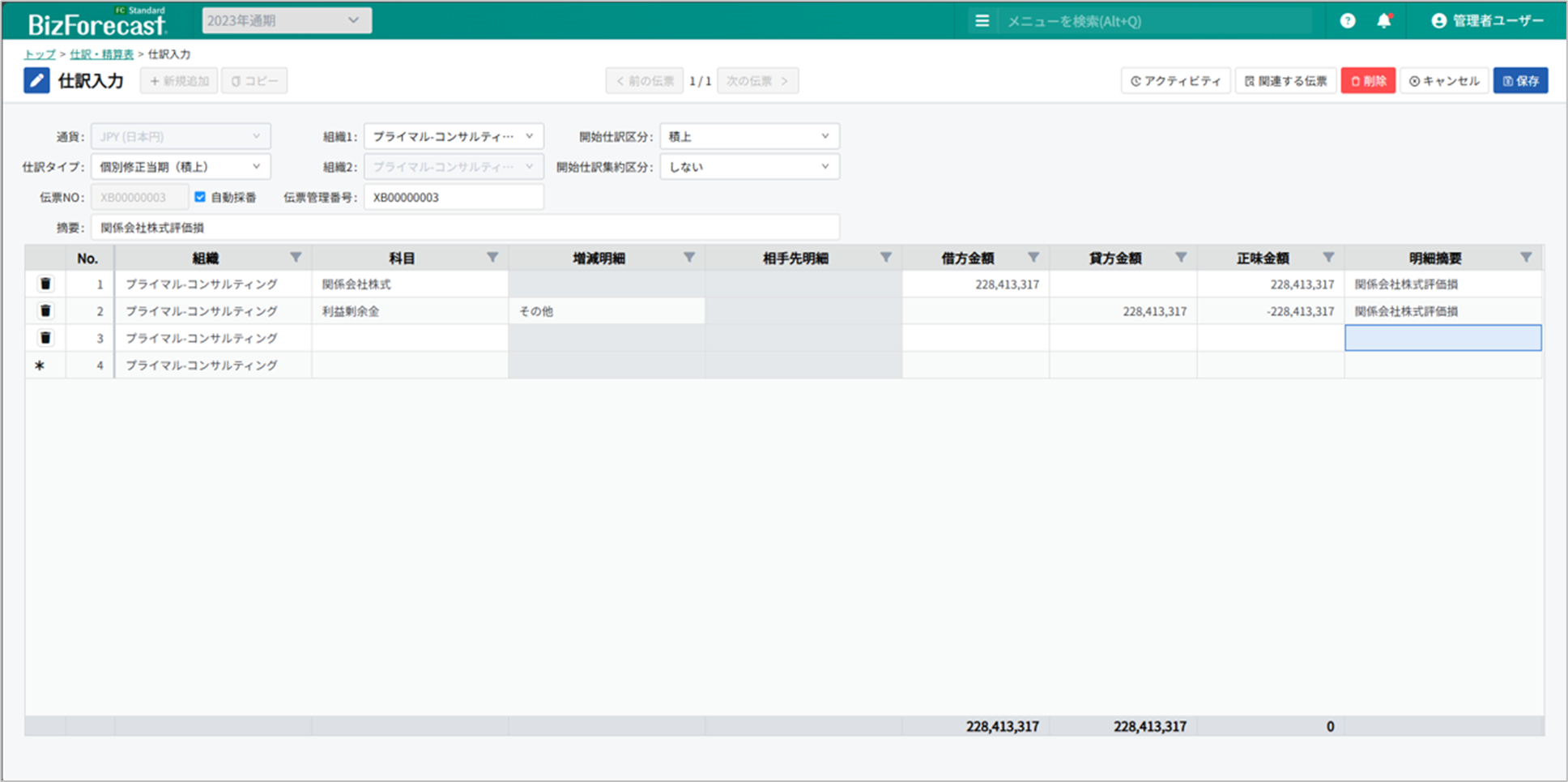Click the 保存 save button
Viewport: 1568px width, 782px height.
[1520, 81]
